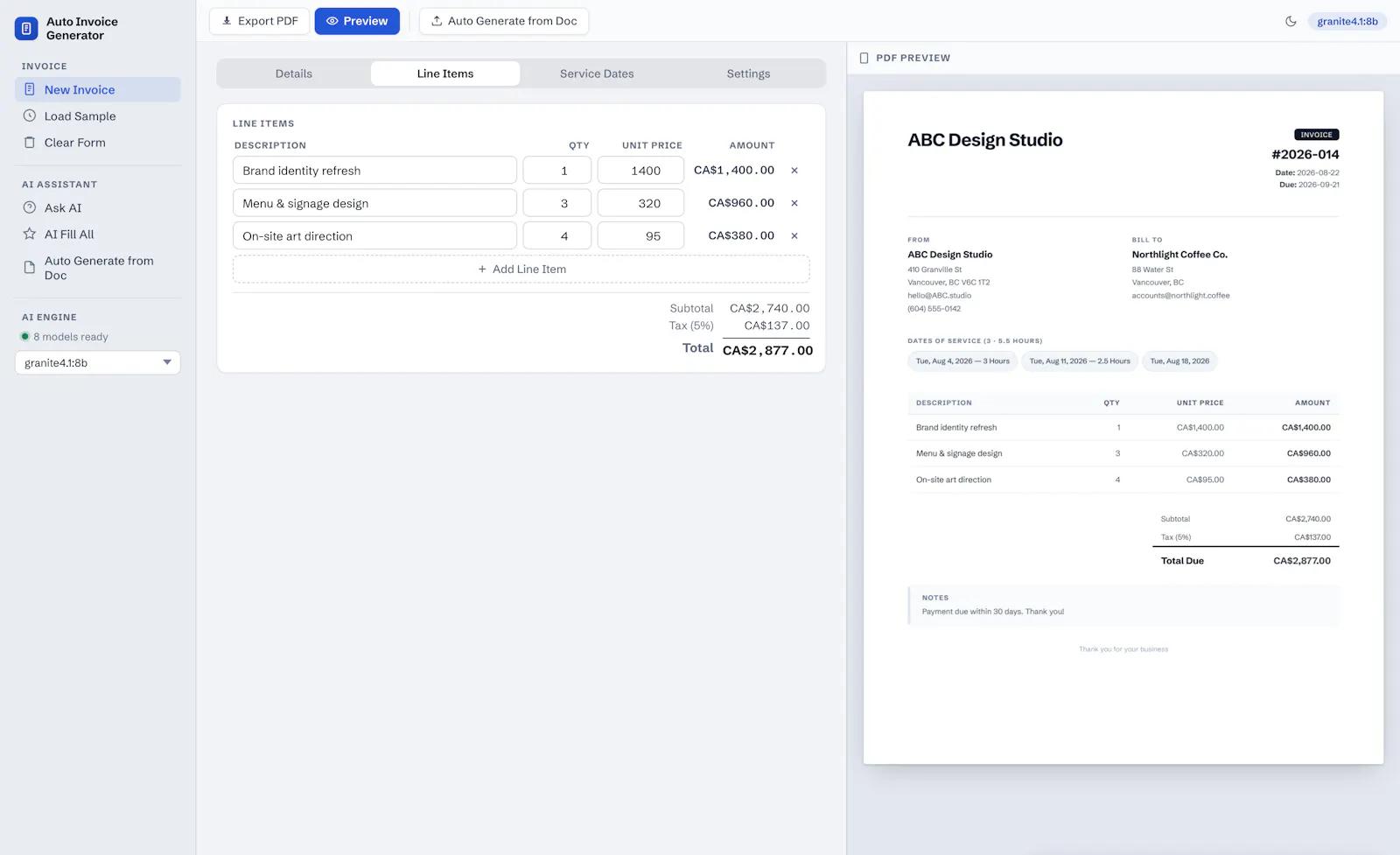
Task: Click hello@ABC.studio email in preview
Action: 940,296
